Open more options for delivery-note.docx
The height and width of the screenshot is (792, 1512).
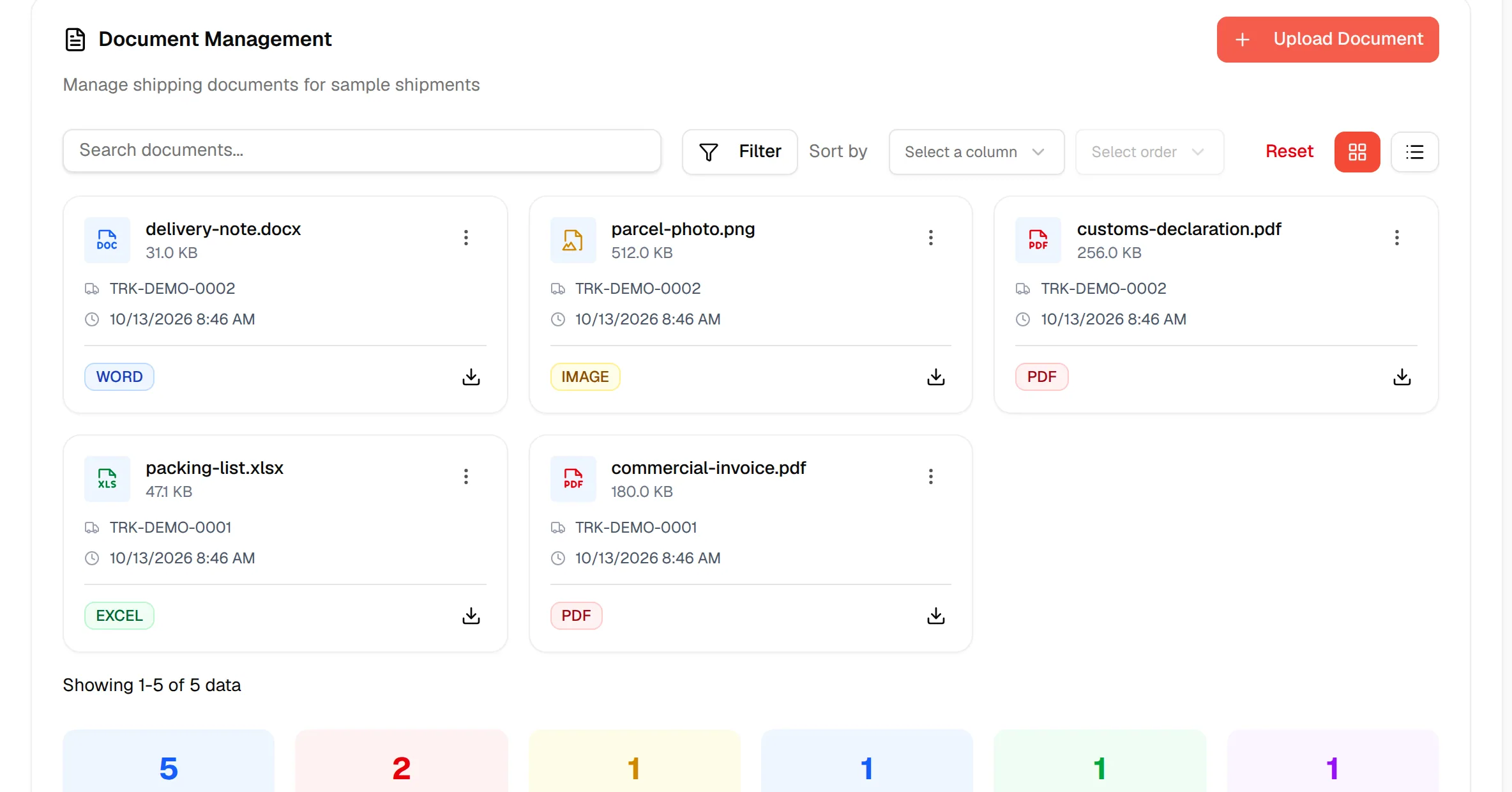466,238
